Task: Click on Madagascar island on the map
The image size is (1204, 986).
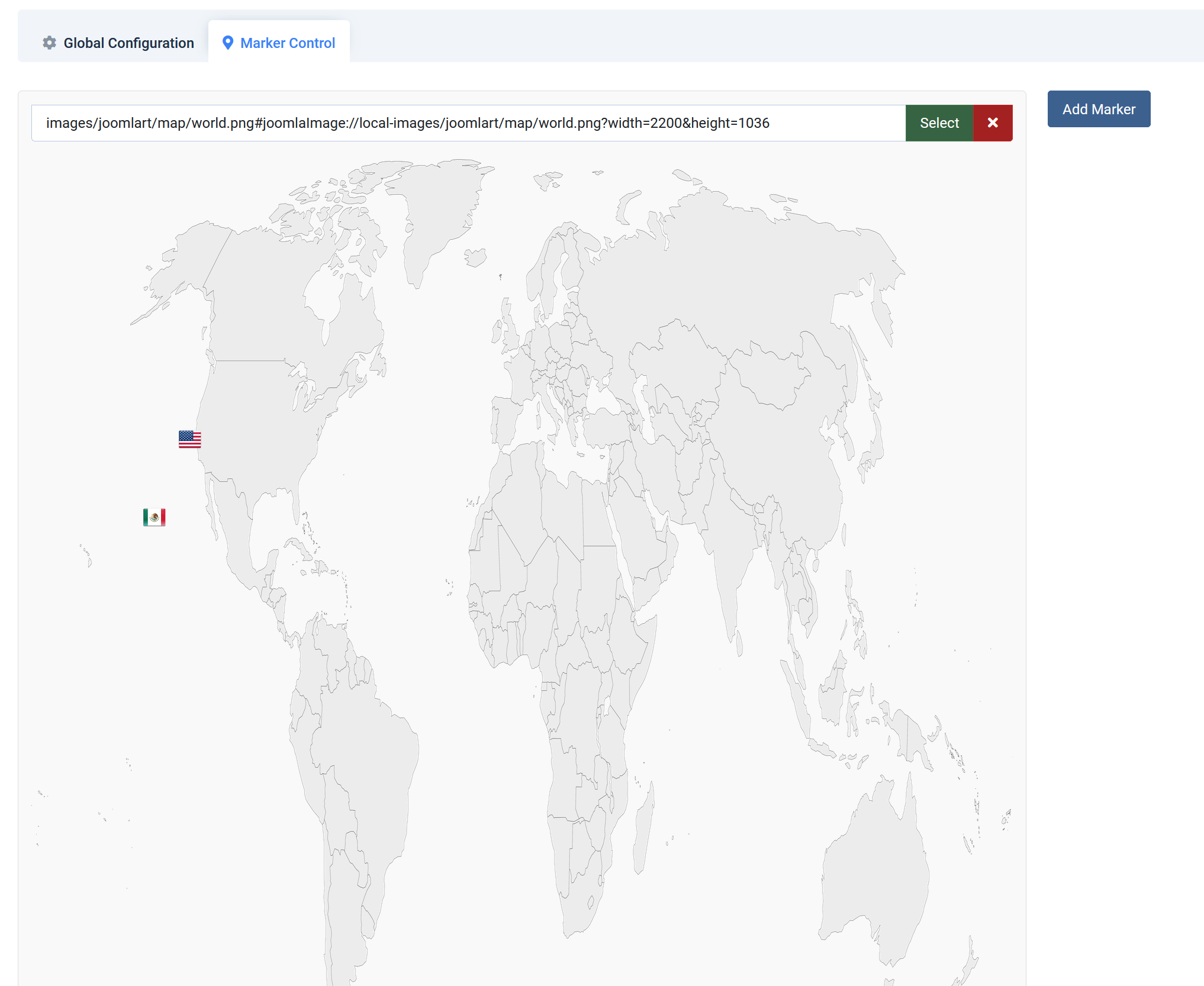Action: [x=644, y=829]
